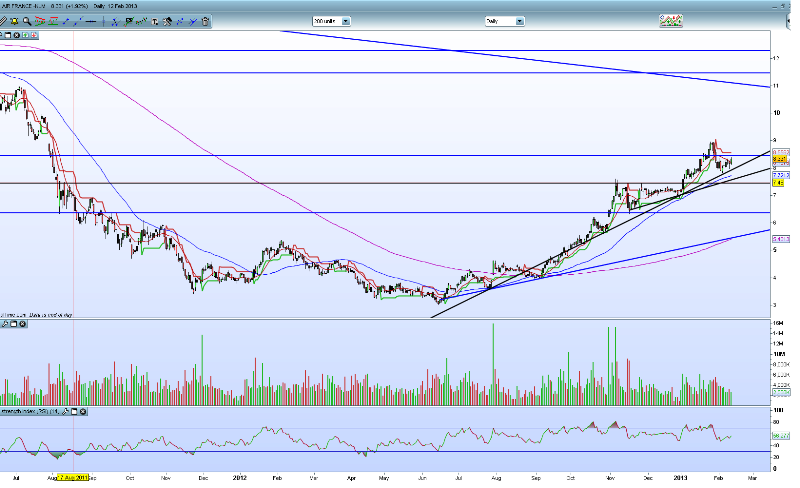Select the red-green fan lines tool
Viewport: 800px width, 488px height.
pyautogui.click(x=40, y=21)
